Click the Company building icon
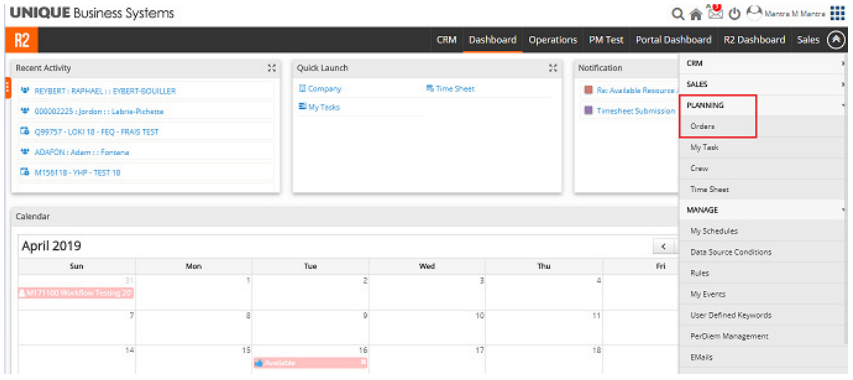This screenshot has width=853, height=380. click(x=302, y=89)
